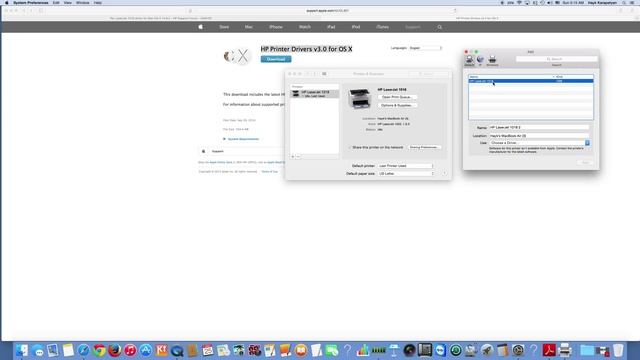
Task: Open Safari from the Dock
Action: click(x=84, y=350)
